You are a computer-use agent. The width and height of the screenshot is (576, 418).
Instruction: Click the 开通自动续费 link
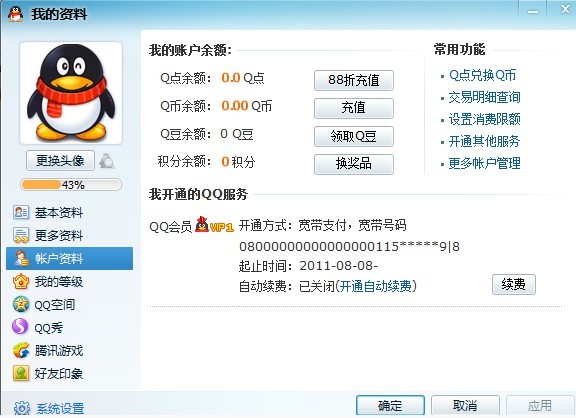click(375, 286)
